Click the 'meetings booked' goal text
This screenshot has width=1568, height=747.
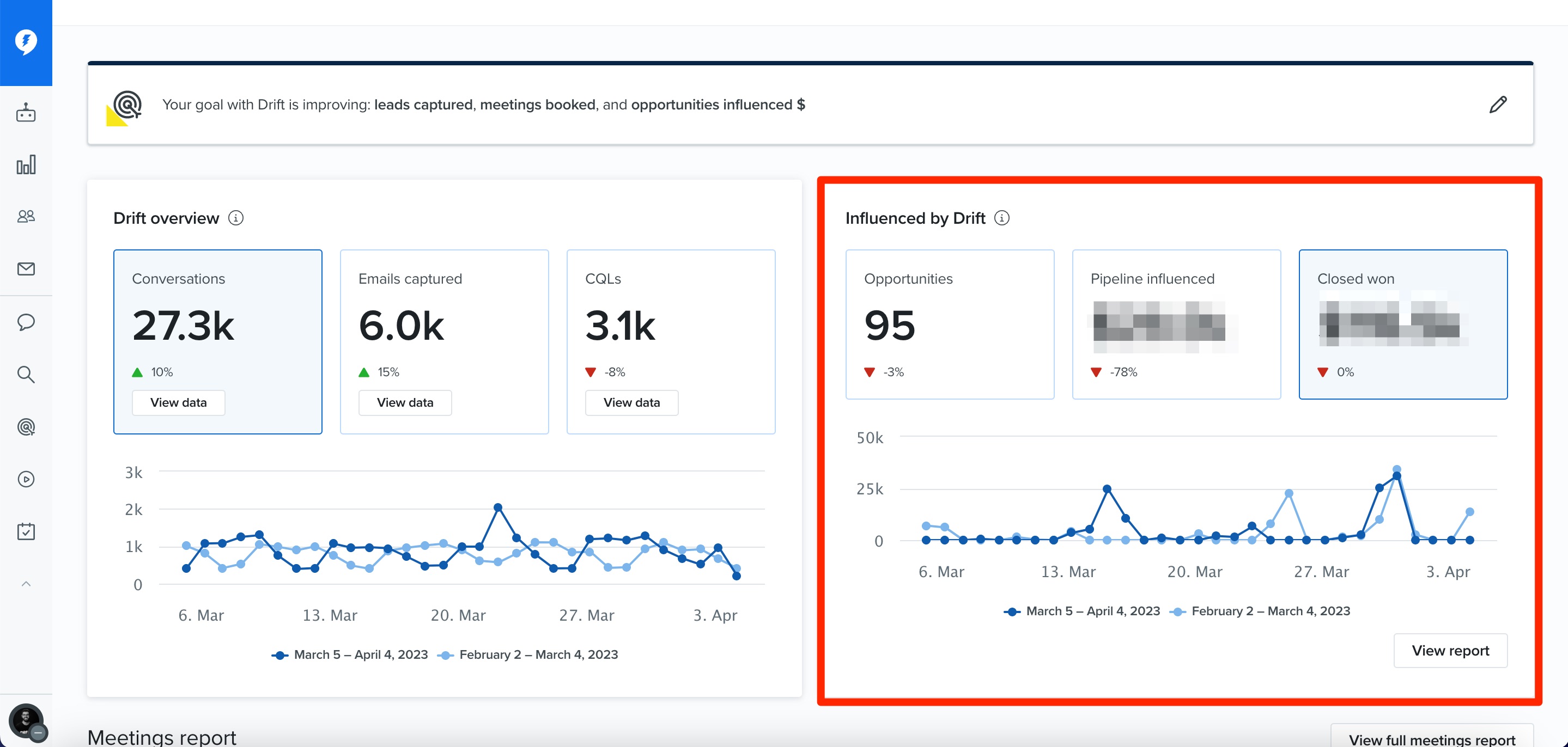(538, 105)
